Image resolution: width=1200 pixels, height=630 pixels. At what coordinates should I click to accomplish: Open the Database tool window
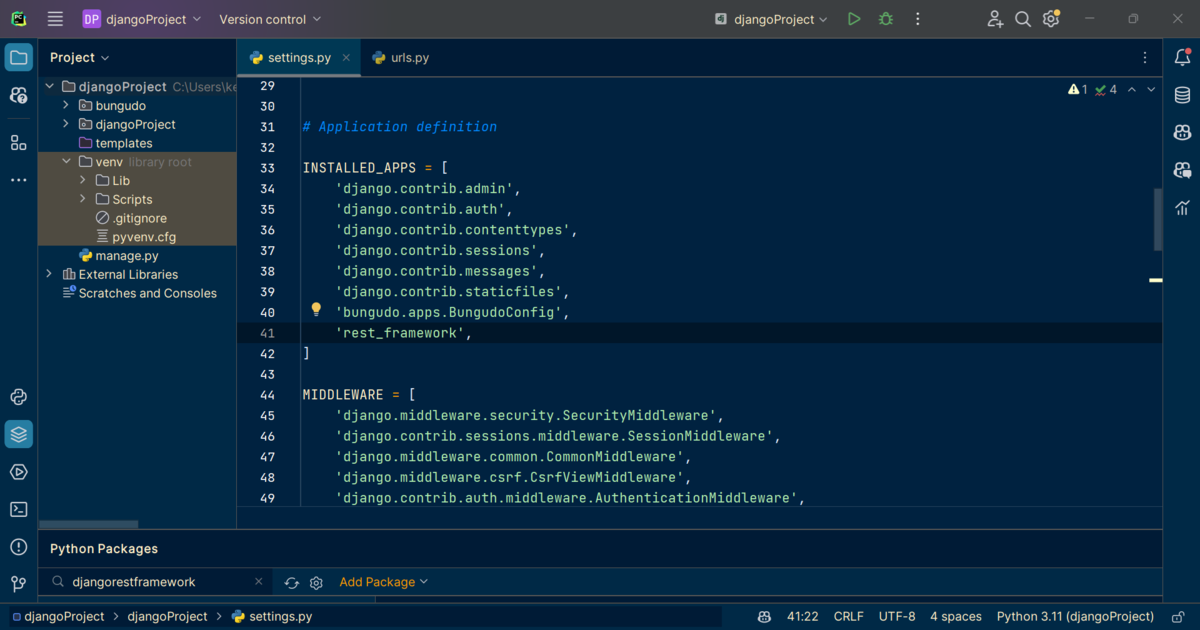pyautogui.click(x=1182, y=95)
